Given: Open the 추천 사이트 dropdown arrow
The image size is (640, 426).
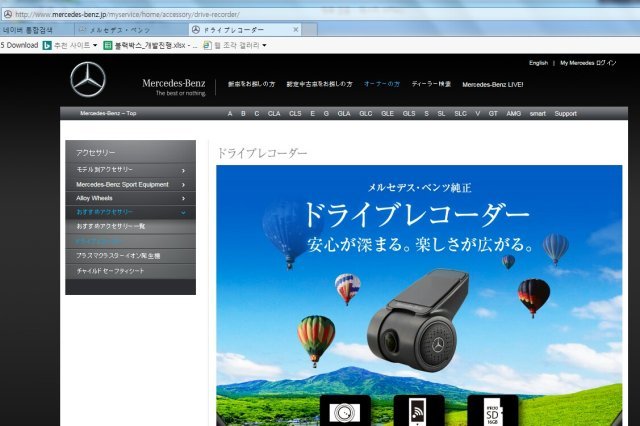Looking at the screenshot, I should click(95, 45).
